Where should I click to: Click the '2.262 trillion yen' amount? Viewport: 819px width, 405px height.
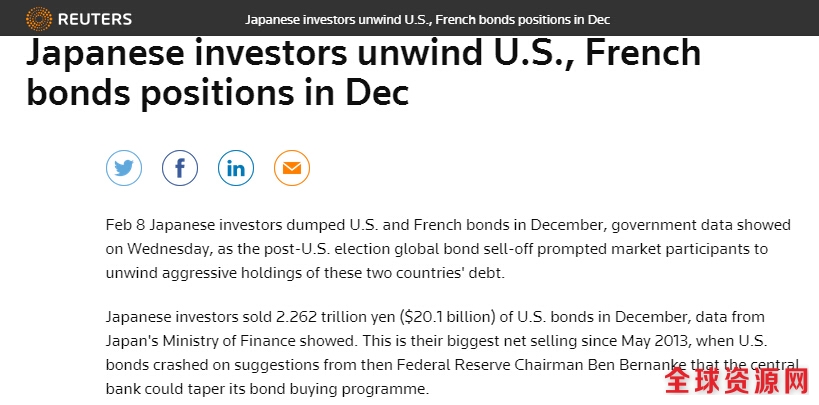tap(335, 317)
